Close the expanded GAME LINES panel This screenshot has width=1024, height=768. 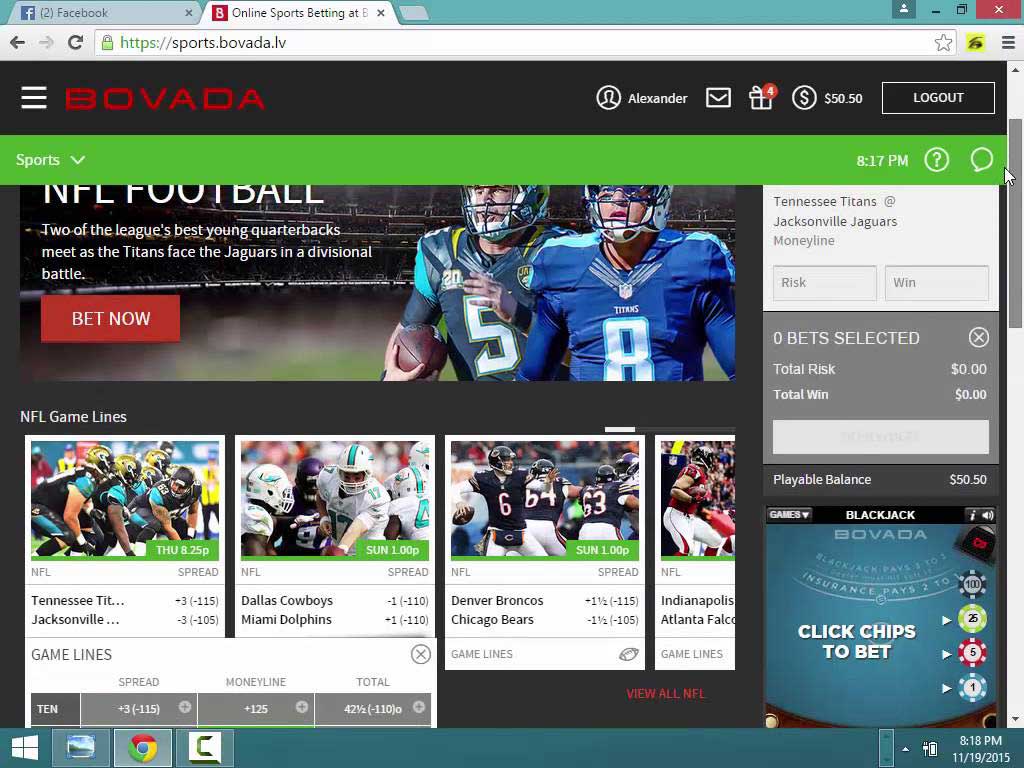click(x=421, y=654)
